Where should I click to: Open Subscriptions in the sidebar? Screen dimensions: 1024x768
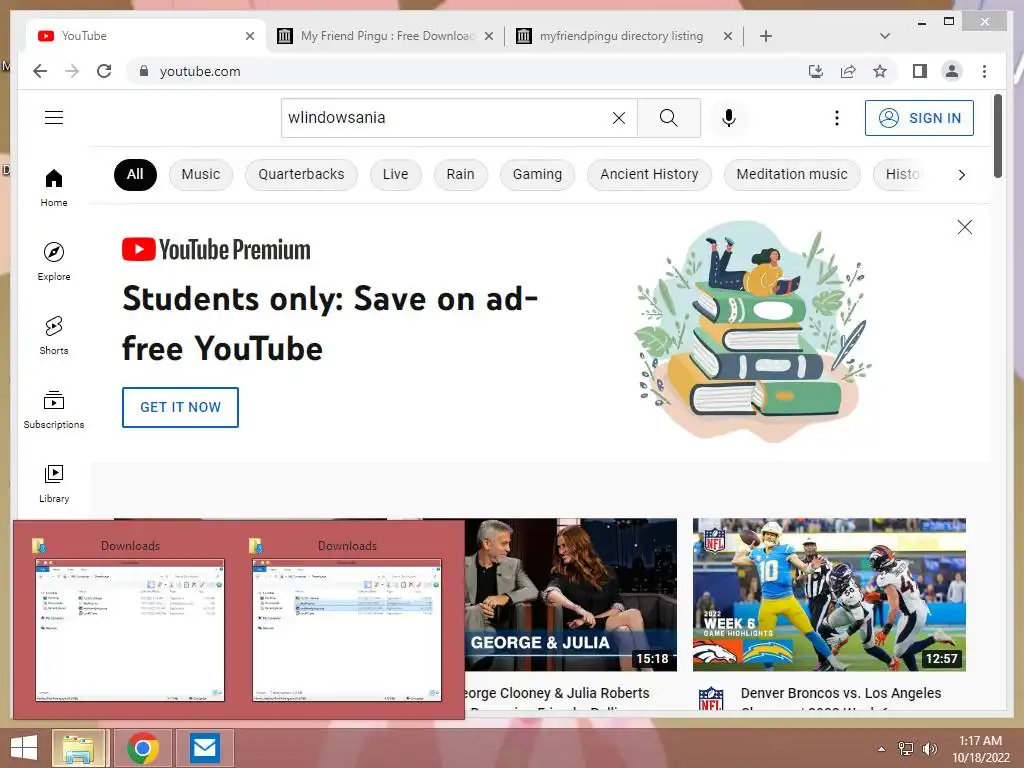click(x=54, y=409)
